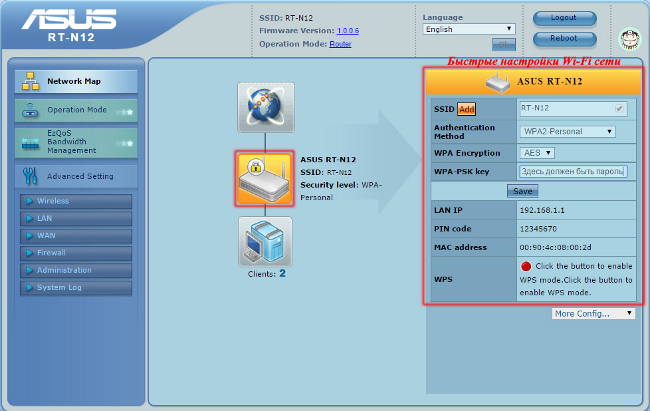Click the red WPS button

point(526,266)
